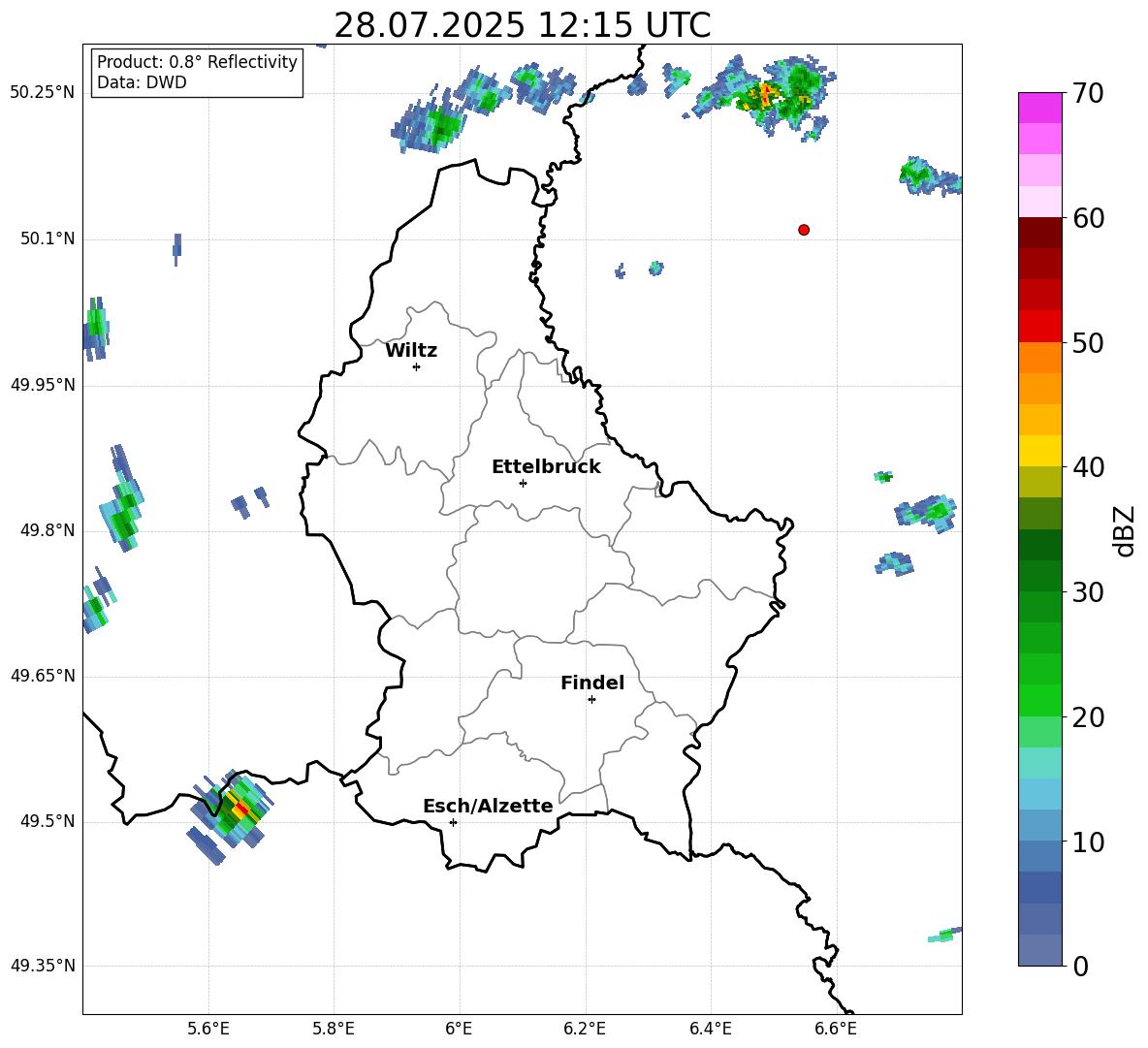Click the 6.6°E longitude tick label
Viewport: 1148px width, 1048px height.
[x=836, y=1029]
